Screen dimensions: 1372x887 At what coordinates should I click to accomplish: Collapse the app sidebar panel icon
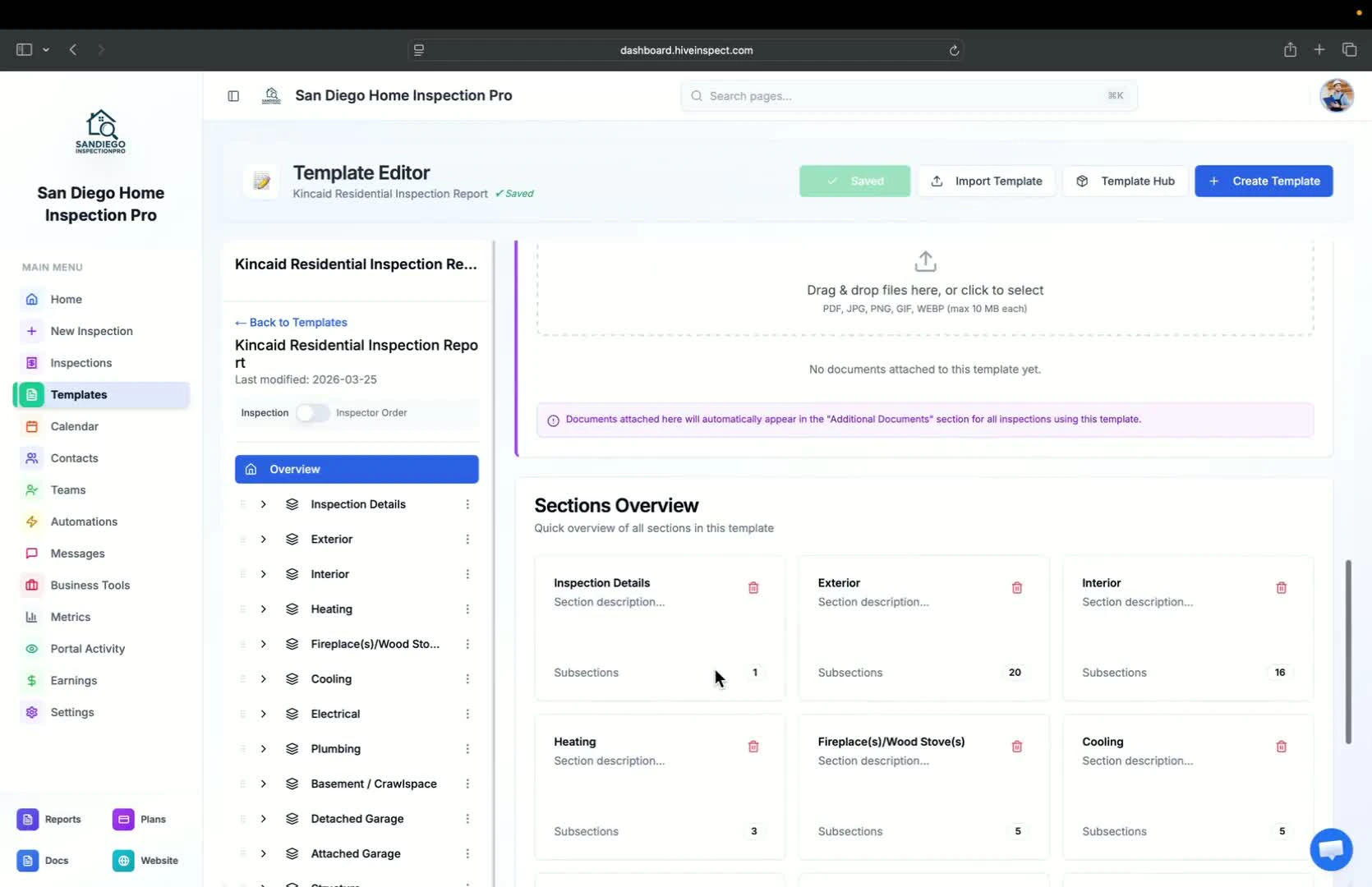click(233, 96)
